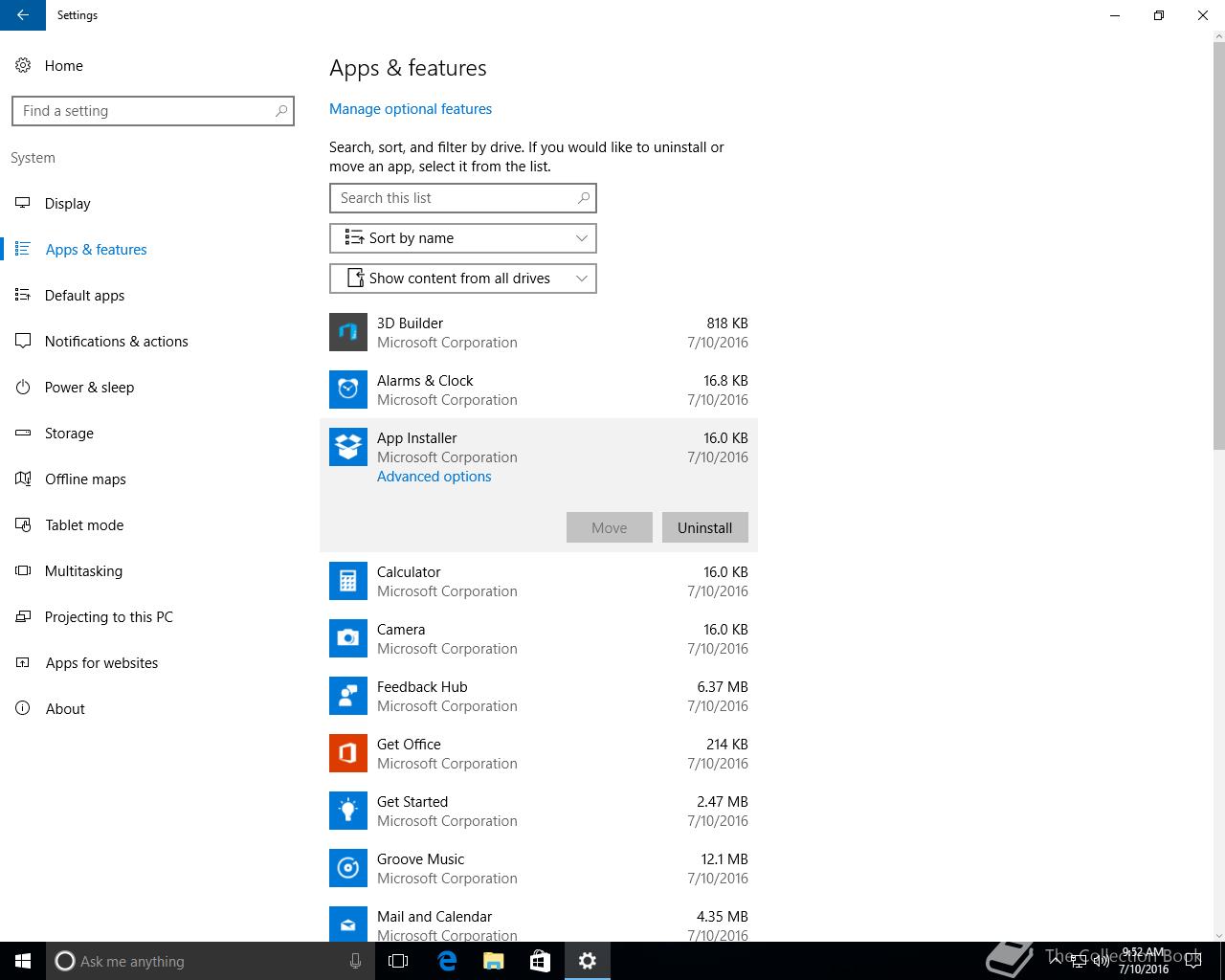The height and width of the screenshot is (980, 1225).
Task: Click the Home gear icon
Action: click(x=23, y=65)
